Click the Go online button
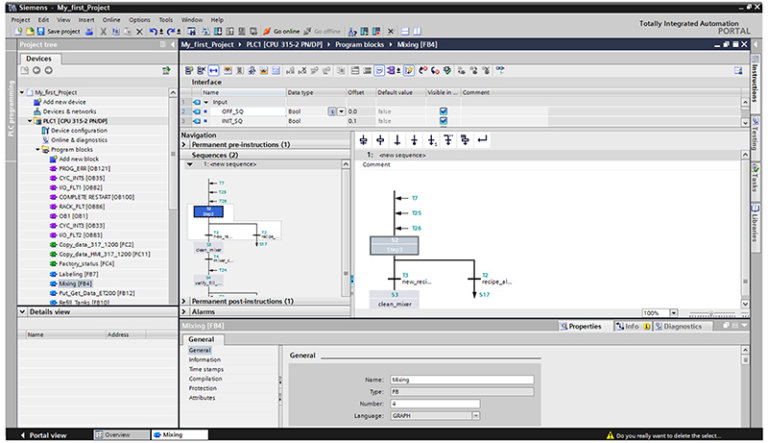Image resolution: width=768 pixels, height=443 pixels. (281, 31)
